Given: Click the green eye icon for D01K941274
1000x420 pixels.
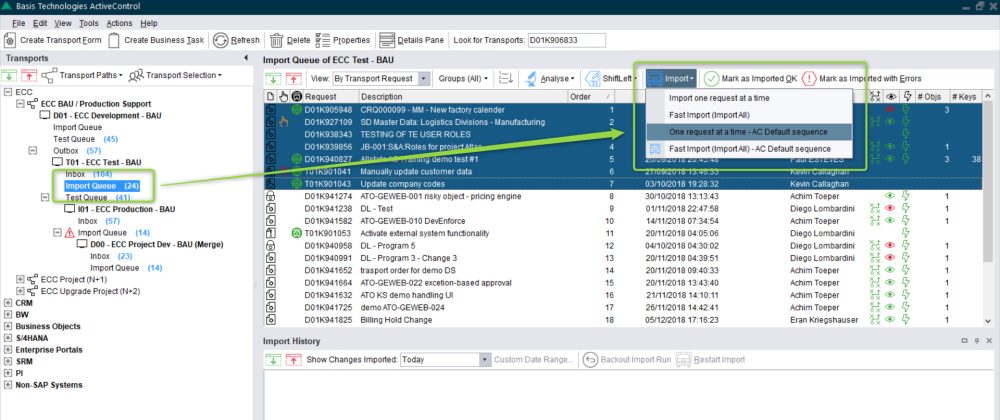Looking at the screenshot, I should click(x=890, y=196).
